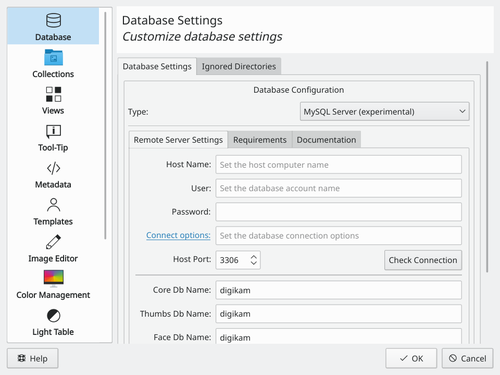Screen dimensions: 500x375
Task: Expand the database Type combo box
Action: [385, 111]
